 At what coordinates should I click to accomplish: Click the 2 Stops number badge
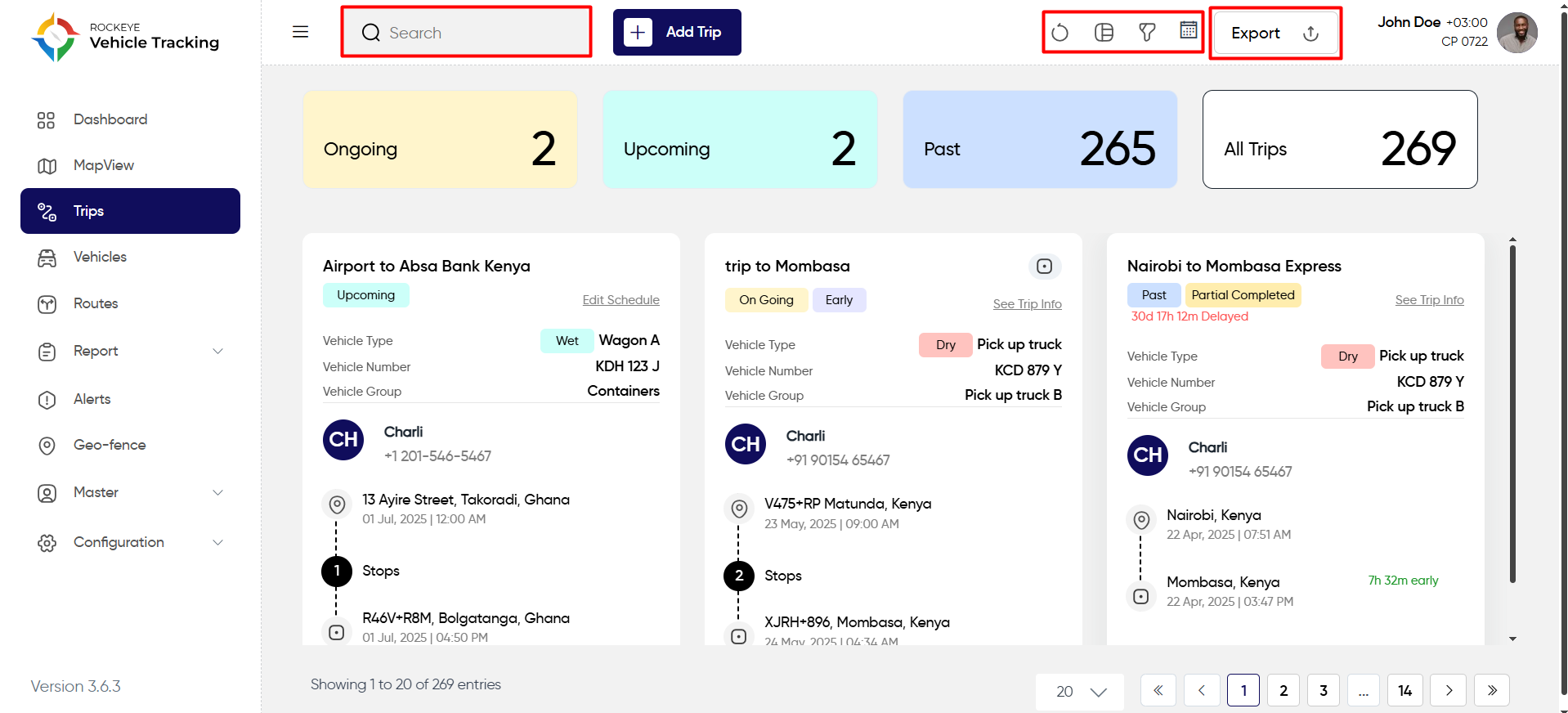click(x=739, y=576)
